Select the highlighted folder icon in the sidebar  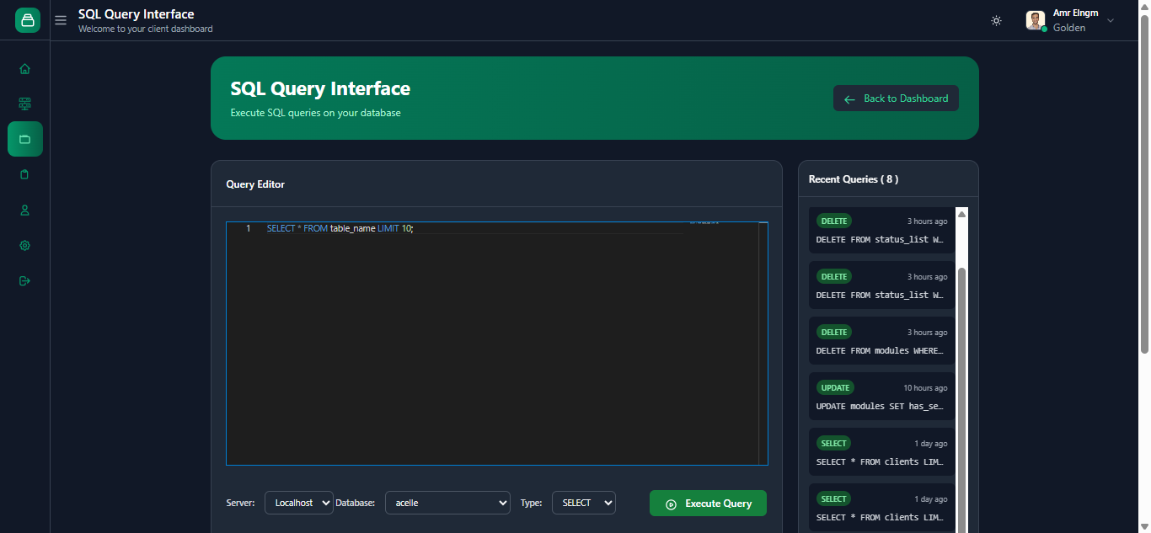25,139
